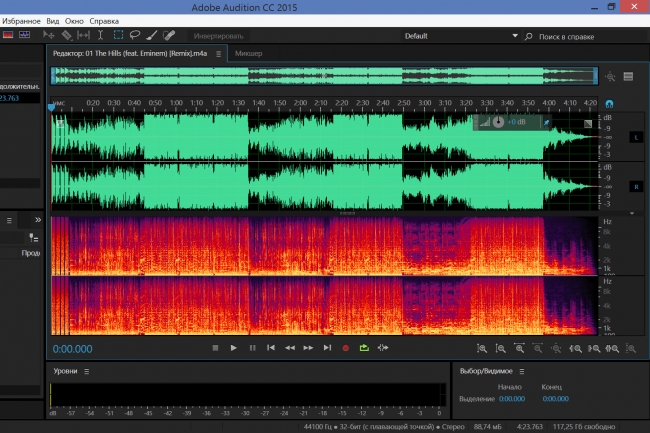Viewport: 650px width, 433px height.
Task: Click the last zoom icon in the row
Action: (x=631, y=348)
